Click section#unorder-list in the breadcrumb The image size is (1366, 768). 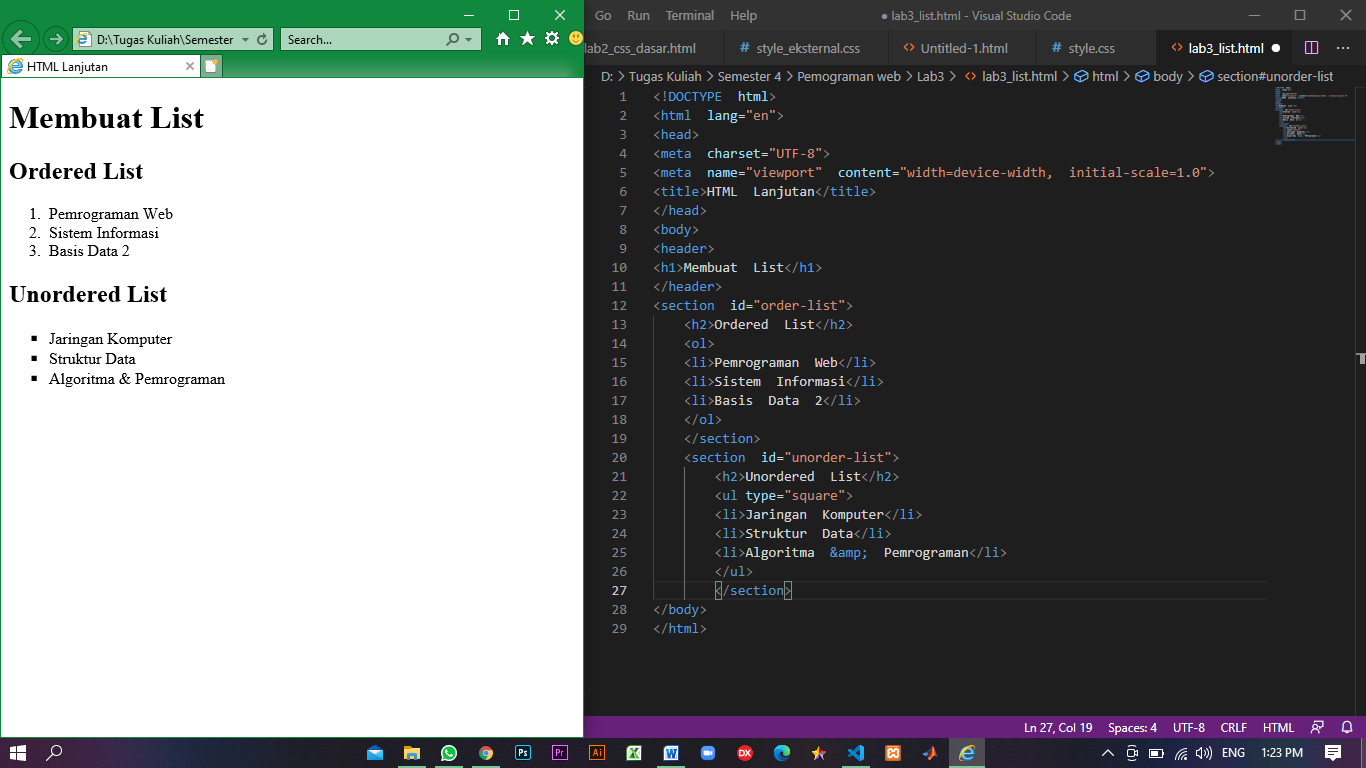click(1266, 76)
